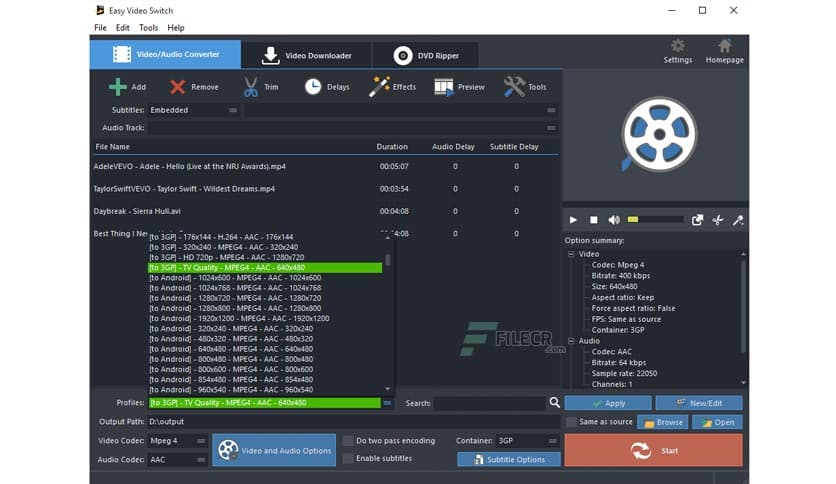Select profile [to Android] 1920x1200
Image resolution: width=836 pixels, height=484 pixels.
point(265,318)
